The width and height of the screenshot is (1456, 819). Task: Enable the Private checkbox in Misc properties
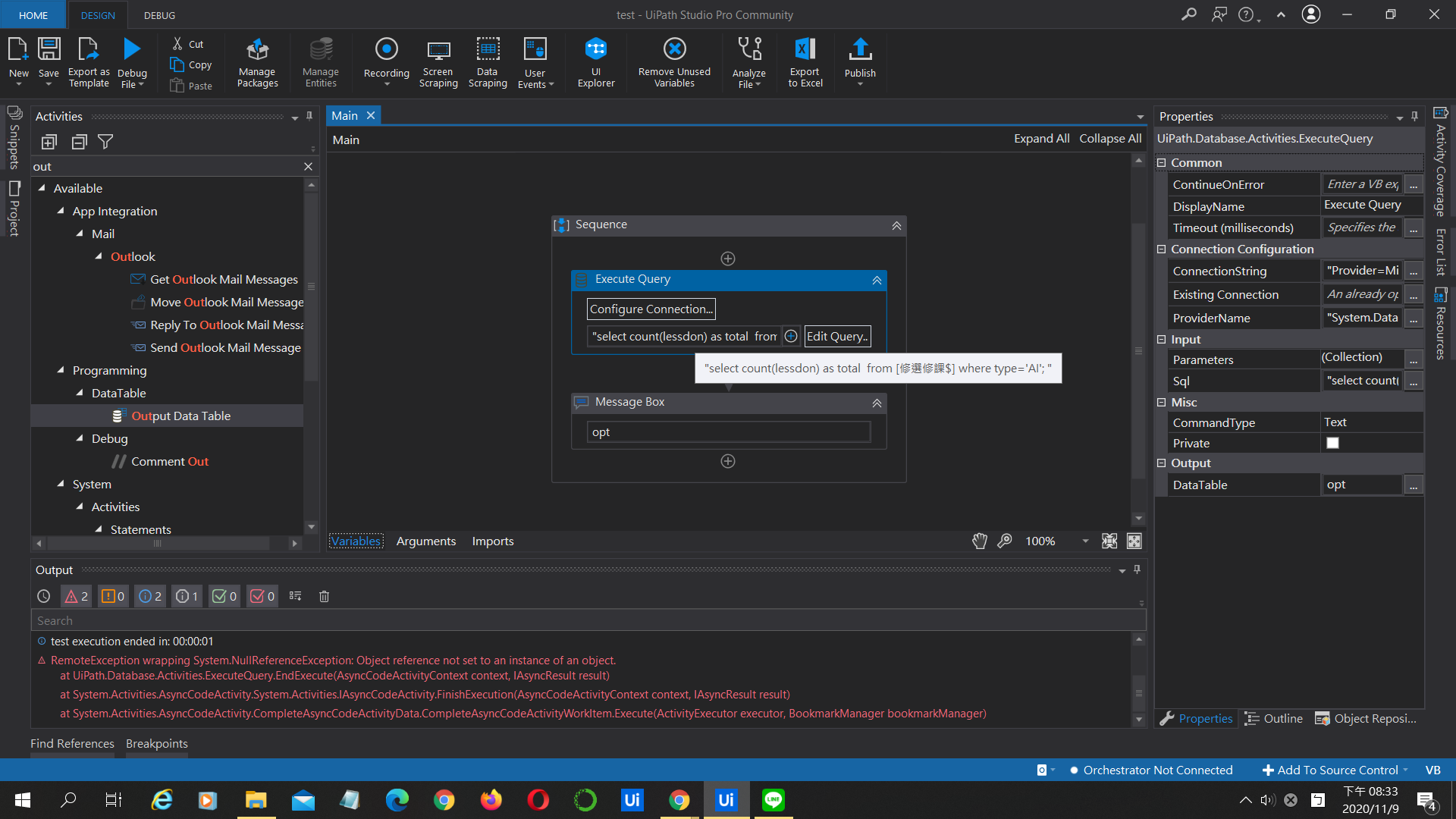[1332, 443]
